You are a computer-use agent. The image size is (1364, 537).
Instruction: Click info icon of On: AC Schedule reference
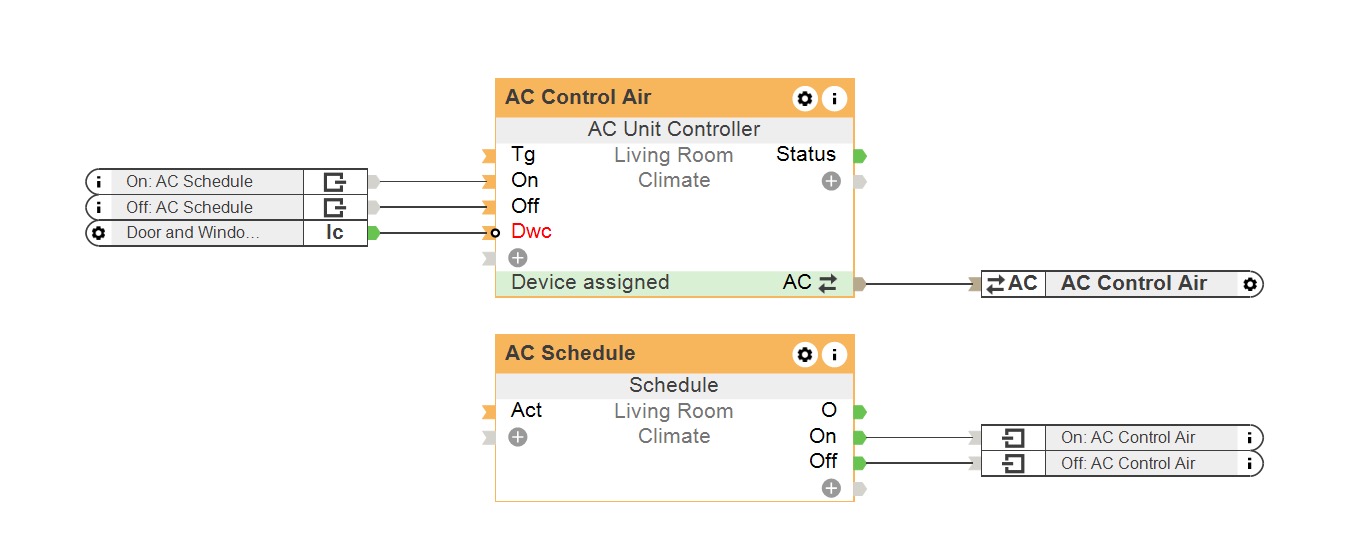click(98, 182)
